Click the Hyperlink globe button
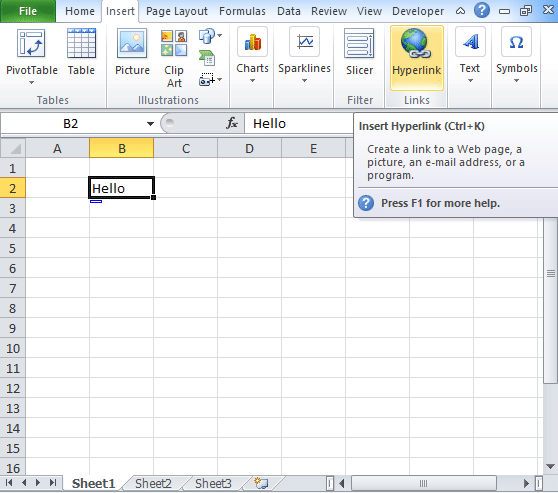Viewport: 558px width, 493px height. [416, 57]
